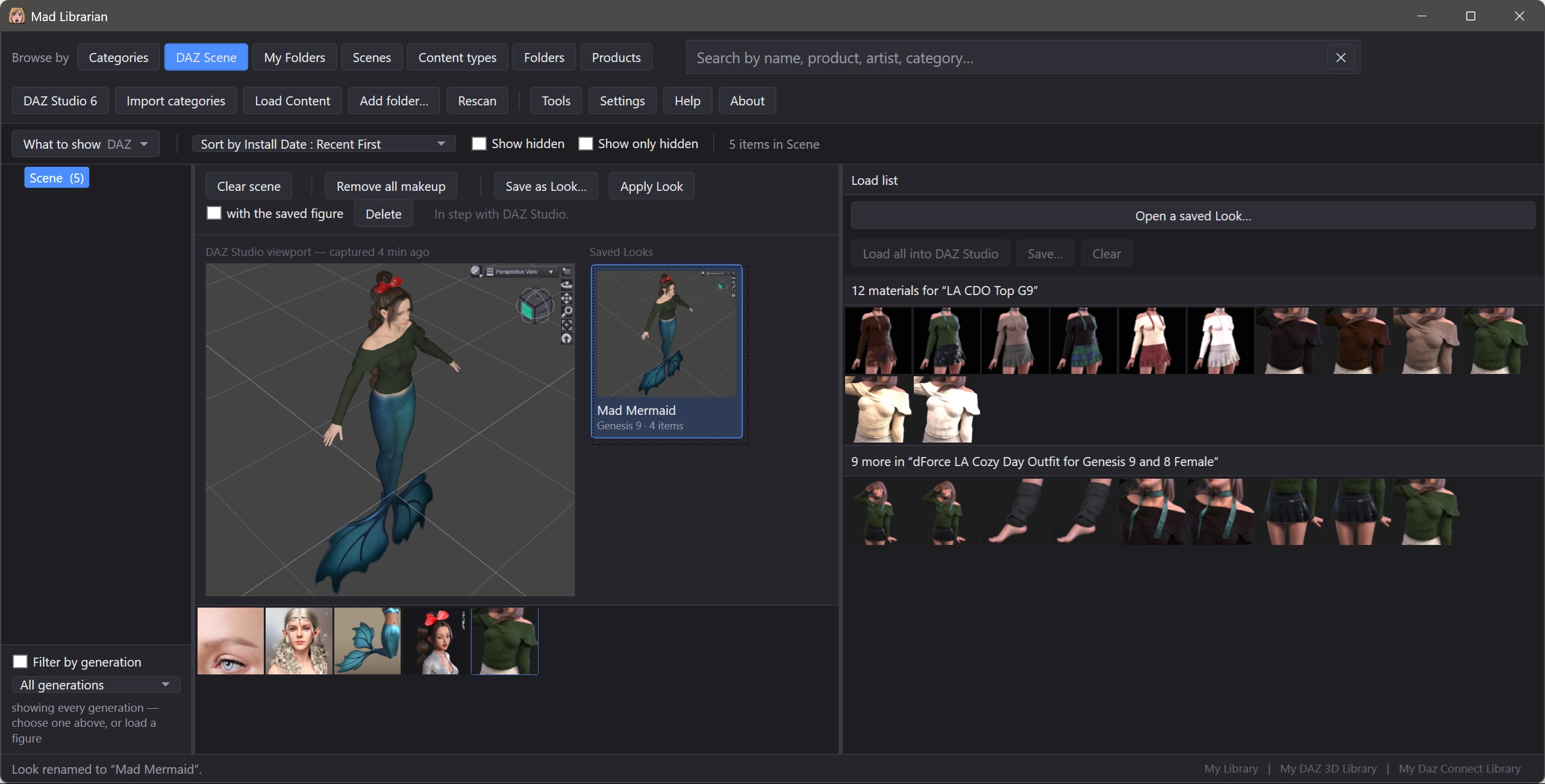
Task: Open the What to show DAZ dropdown
Action: point(86,144)
